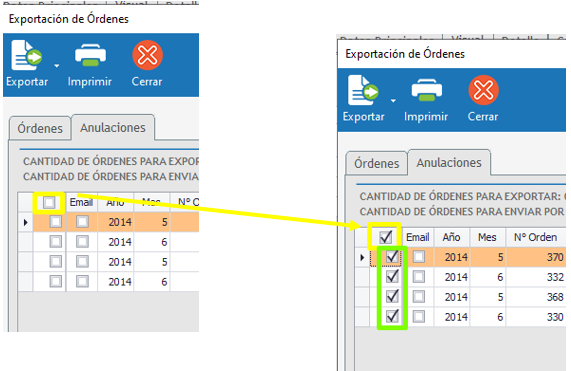Select order number cell 330
This screenshot has height=371, width=571.
tap(536, 317)
